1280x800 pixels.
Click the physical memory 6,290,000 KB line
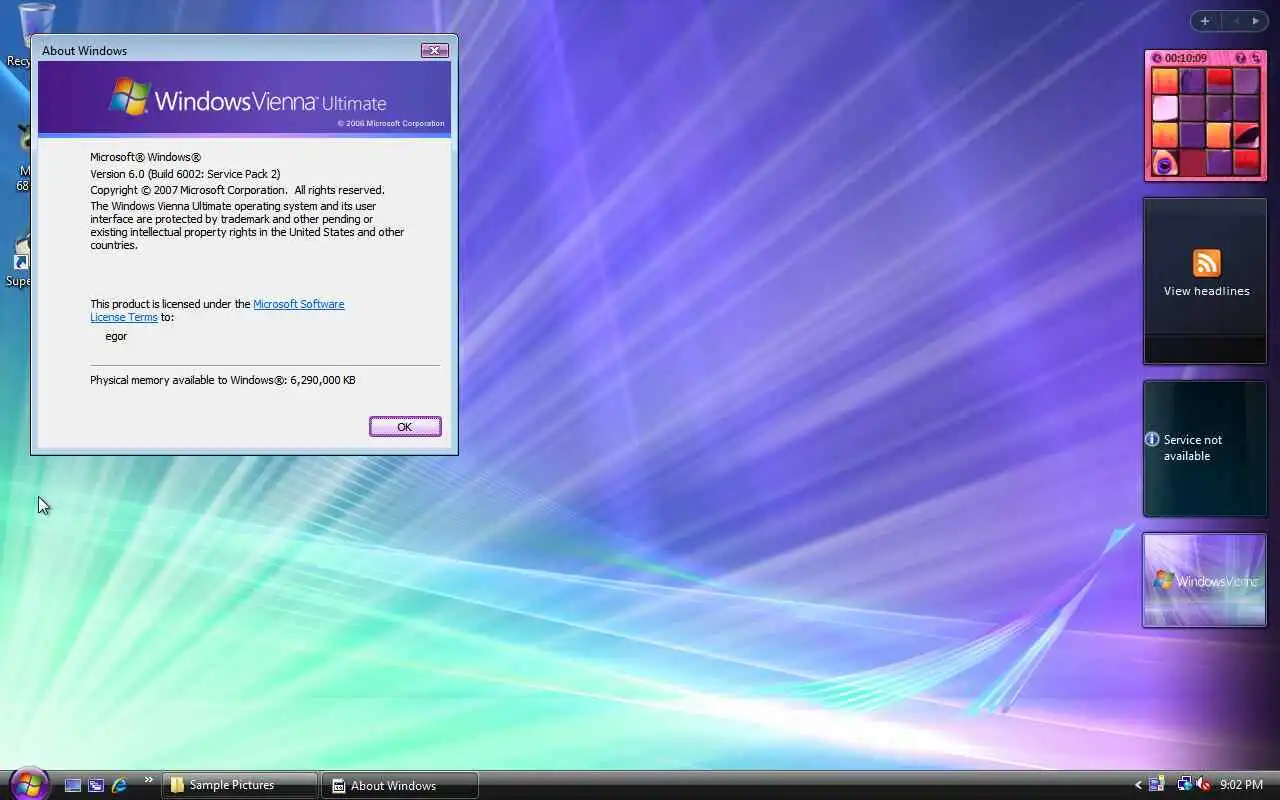223,380
